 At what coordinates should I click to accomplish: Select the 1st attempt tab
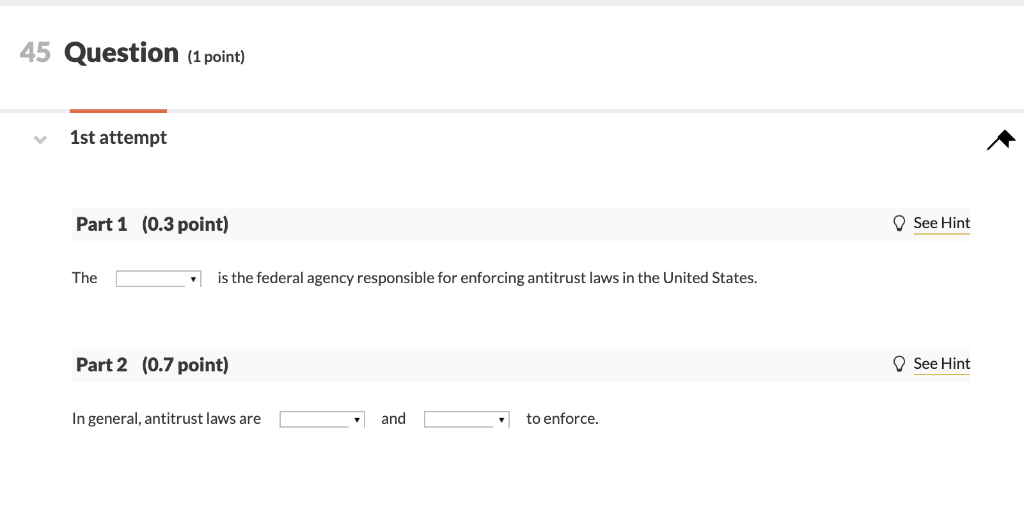118,137
